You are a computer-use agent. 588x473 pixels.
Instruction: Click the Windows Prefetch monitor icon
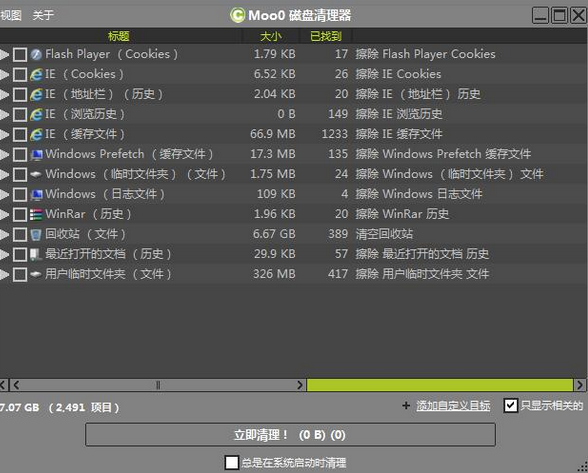[36, 154]
